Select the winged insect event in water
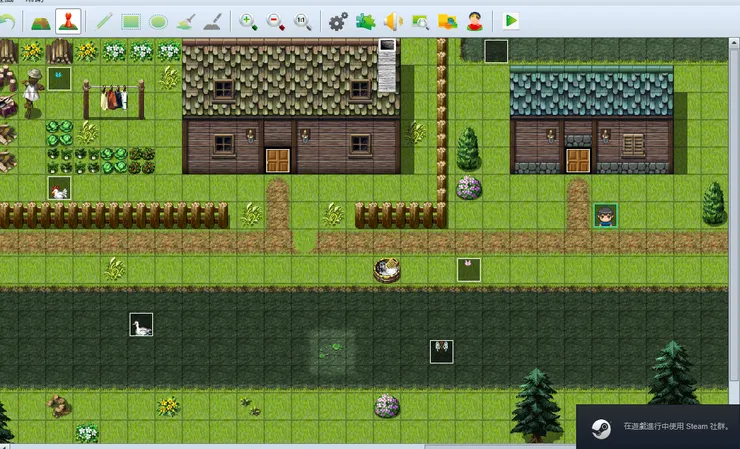Screen dimensions: 740x449 [x=442, y=352]
